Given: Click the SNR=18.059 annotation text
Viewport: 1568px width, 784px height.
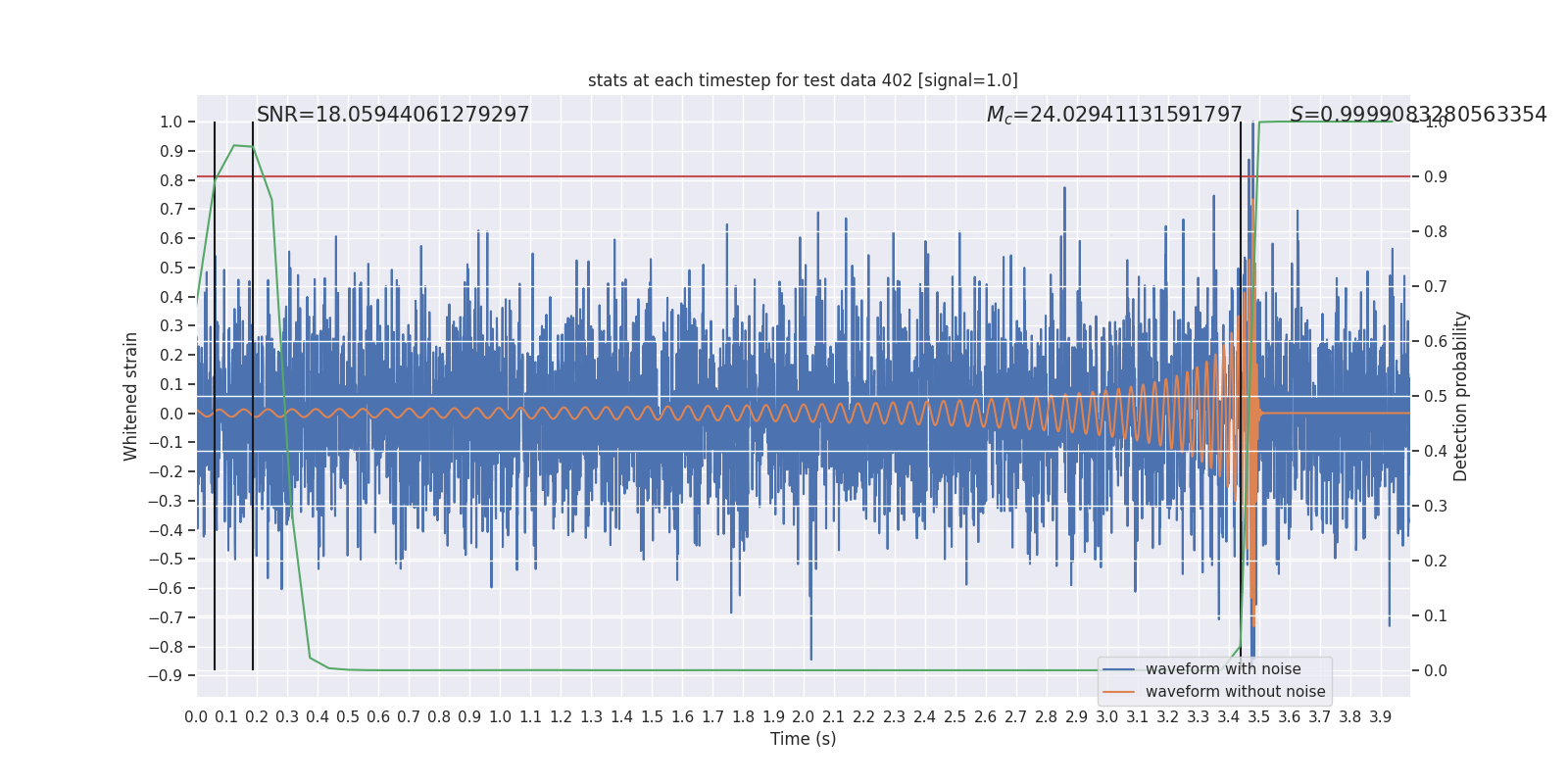Looking at the screenshot, I should tap(392, 115).
